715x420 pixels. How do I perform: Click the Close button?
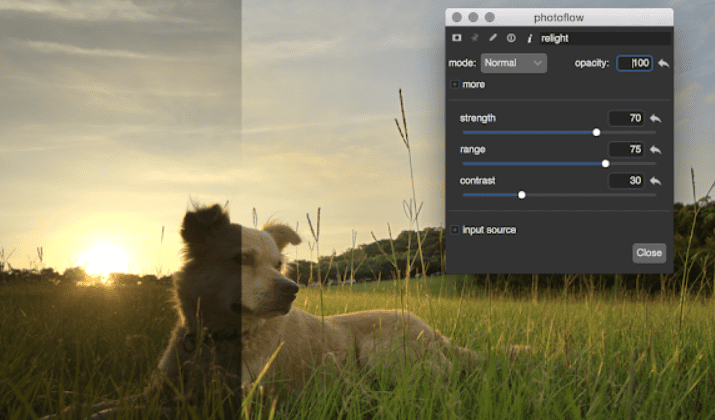tap(649, 253)
